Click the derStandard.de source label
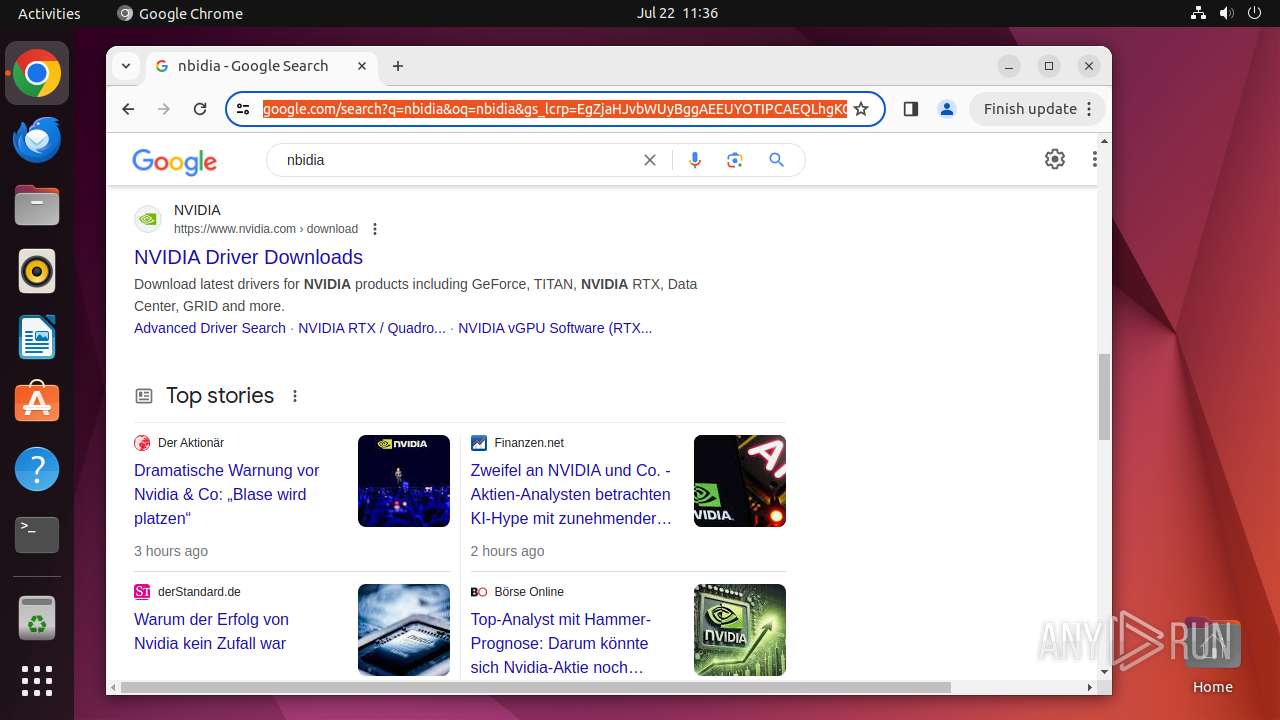This screenshot has width=1280, height=720. click(199, 592)
